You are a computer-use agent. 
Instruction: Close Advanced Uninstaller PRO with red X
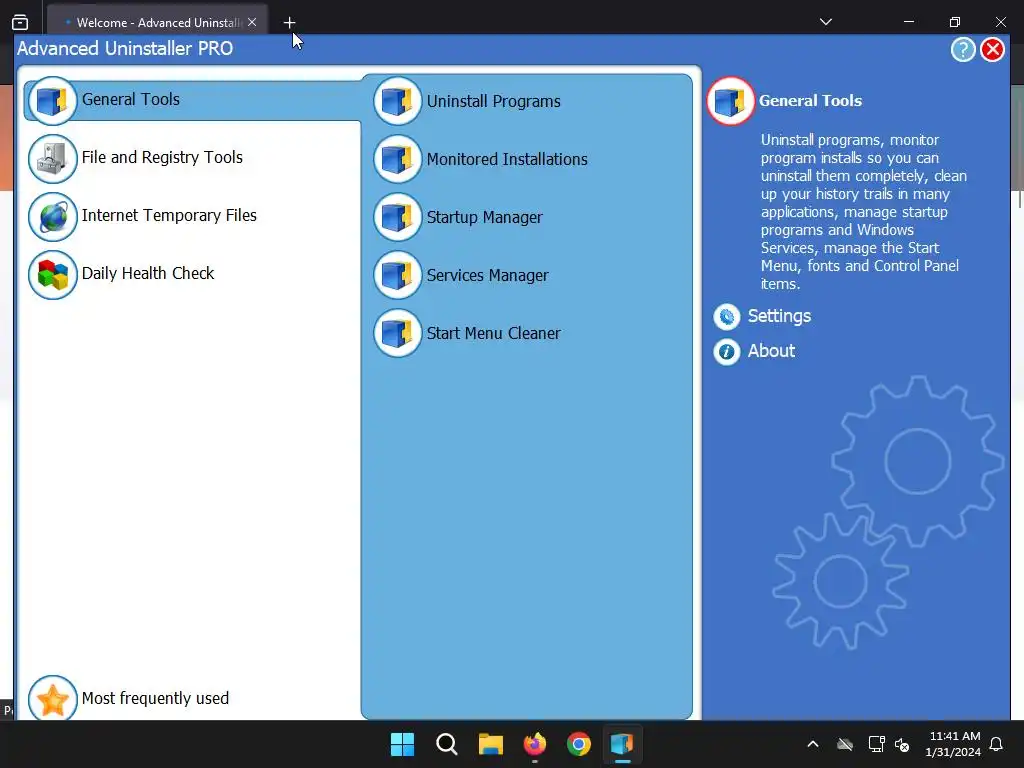tap(992, 50)
